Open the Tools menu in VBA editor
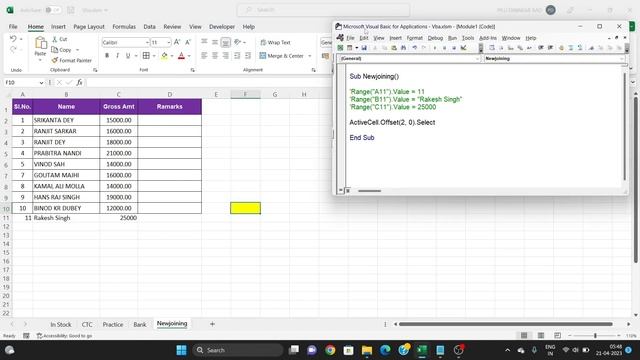This screenshot has width=640, height=360. (x=468, y=38)
